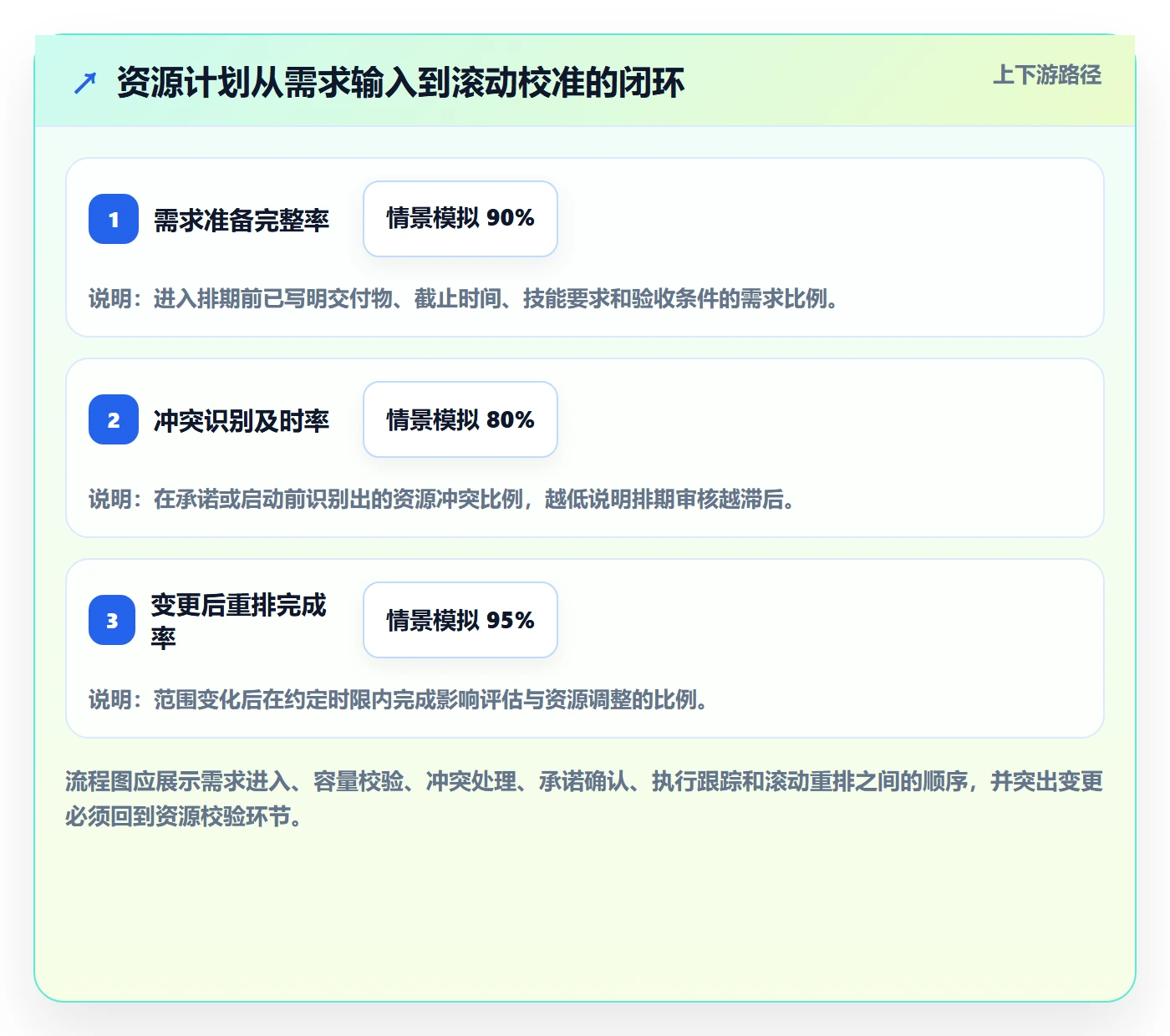The width and height of the screenshot is (1170, 1036).
Task: Click the description about 影响评估与资源调整
Action: 399,699
